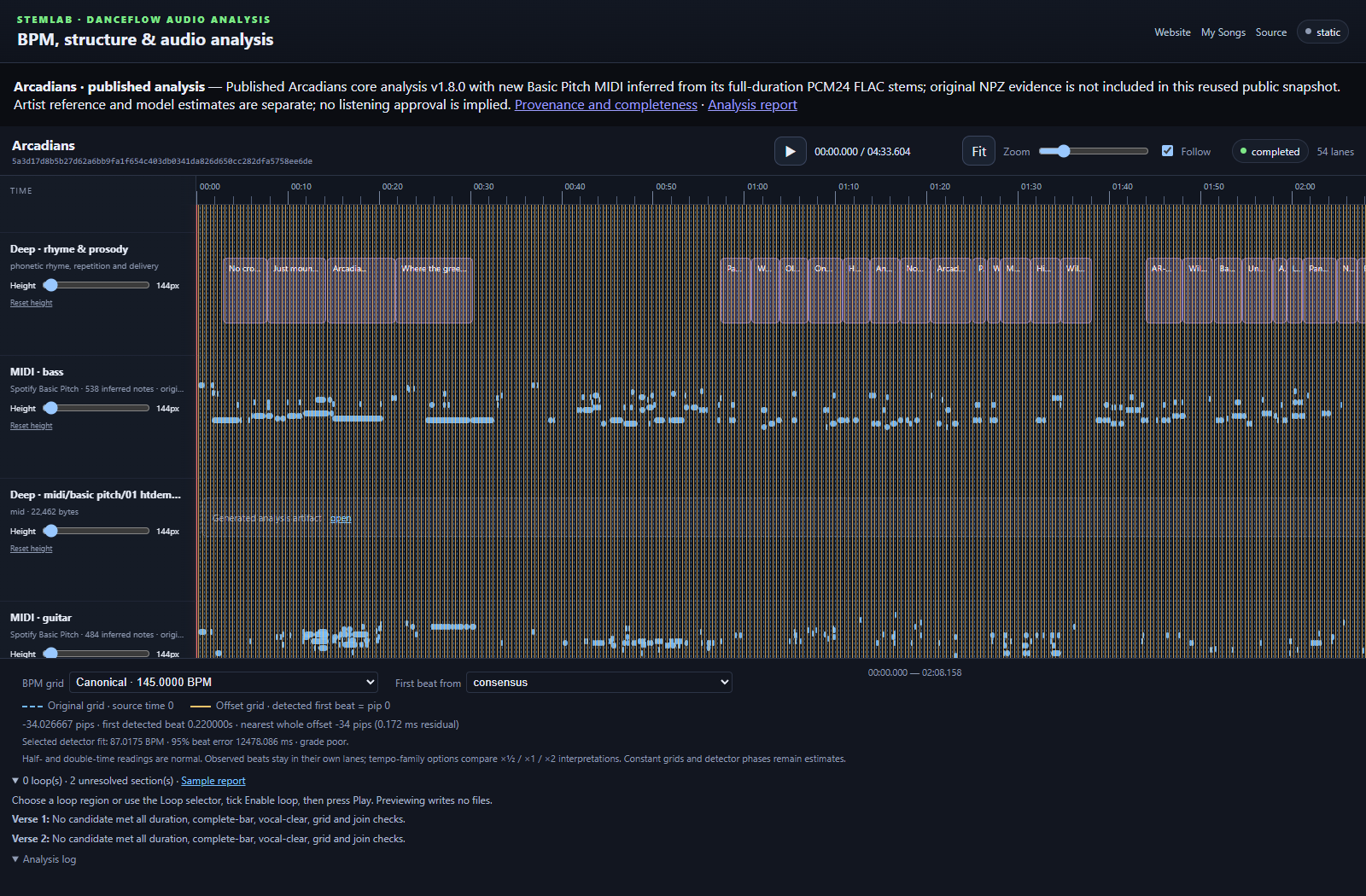Viewport: 1366px width, 896px height.
Task: Open the Website nav link
Action: click(x=1172, y=32)
